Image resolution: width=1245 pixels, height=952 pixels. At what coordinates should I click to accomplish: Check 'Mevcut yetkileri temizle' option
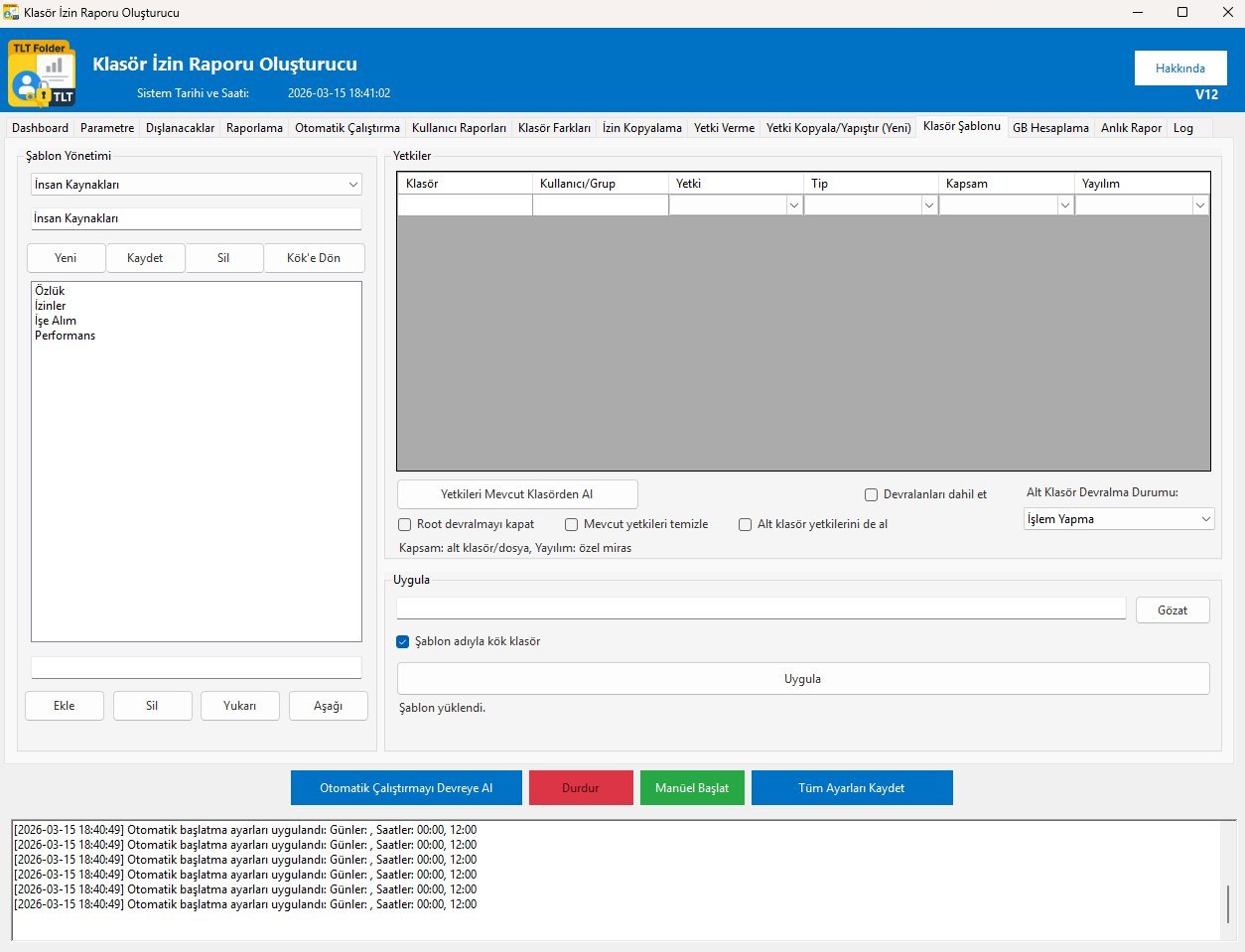click(x=572, y=524)
